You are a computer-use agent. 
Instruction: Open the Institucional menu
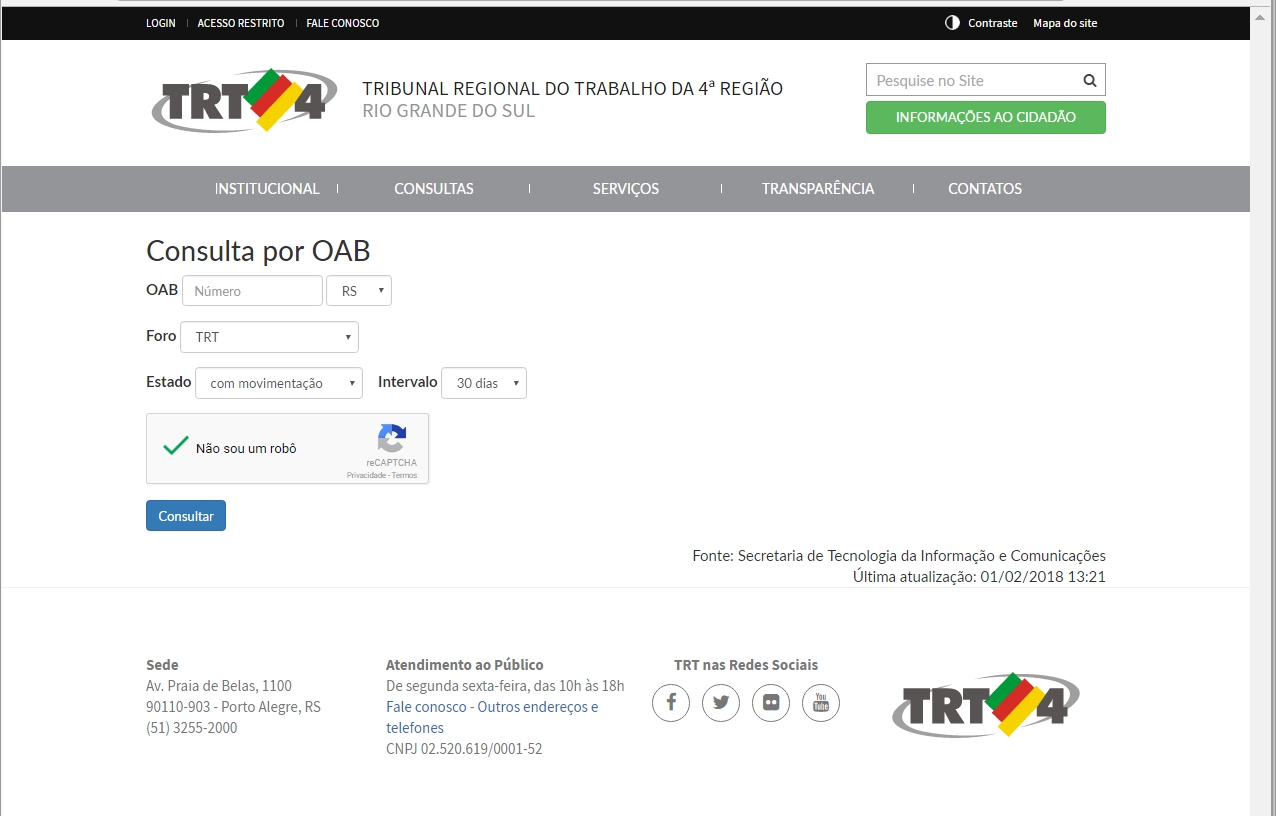267,189
